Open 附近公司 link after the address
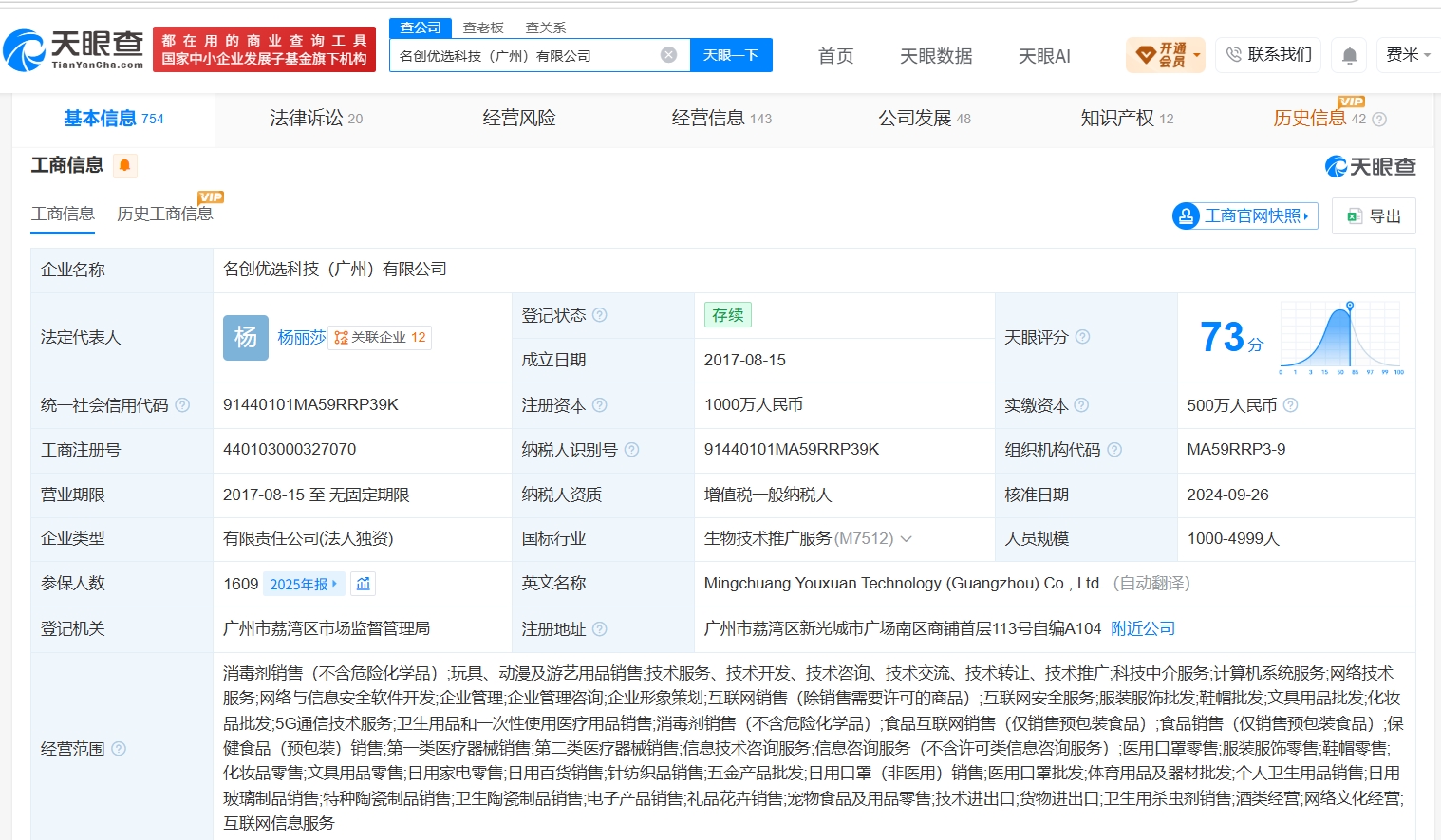The image size is (1441, 840). click(x=1143, y=628)
